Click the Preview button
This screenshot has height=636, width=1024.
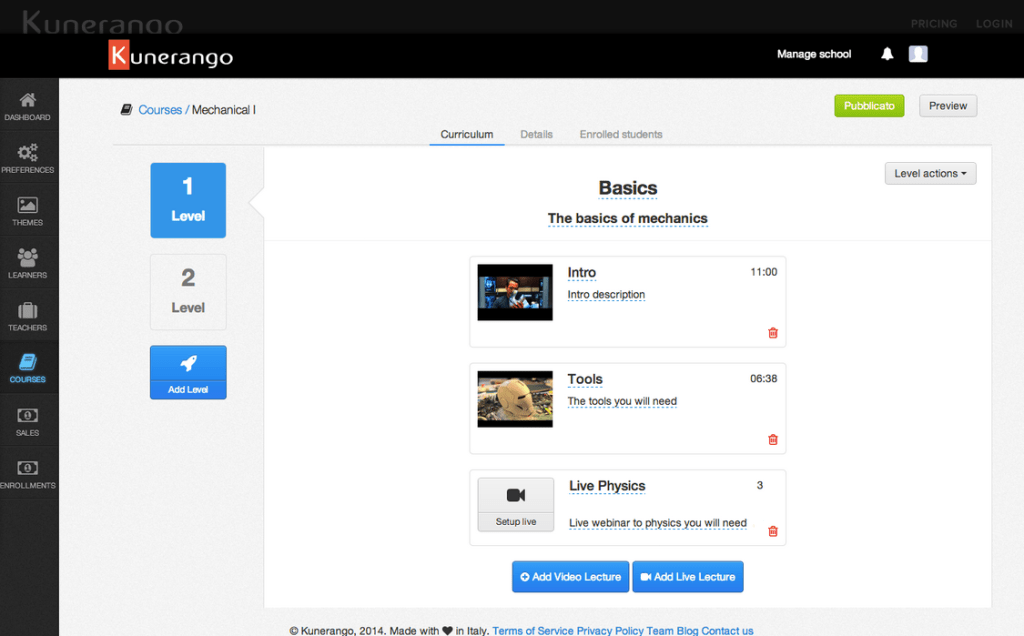948,106
